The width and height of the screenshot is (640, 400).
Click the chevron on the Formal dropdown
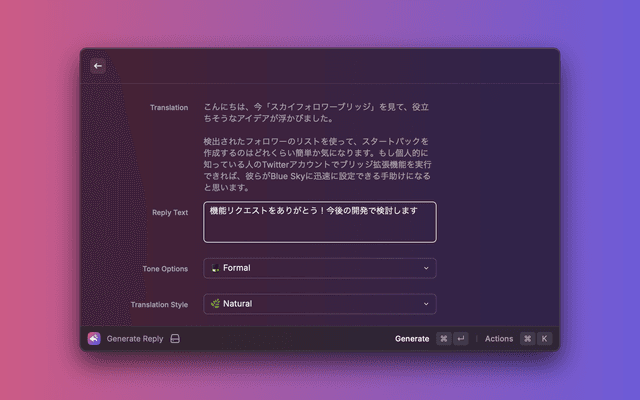pos(426,268)
